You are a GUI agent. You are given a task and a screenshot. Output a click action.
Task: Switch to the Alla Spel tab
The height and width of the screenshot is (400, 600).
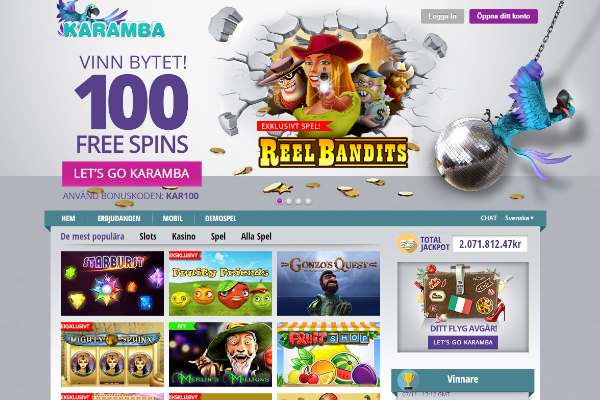tap(256, 237)
